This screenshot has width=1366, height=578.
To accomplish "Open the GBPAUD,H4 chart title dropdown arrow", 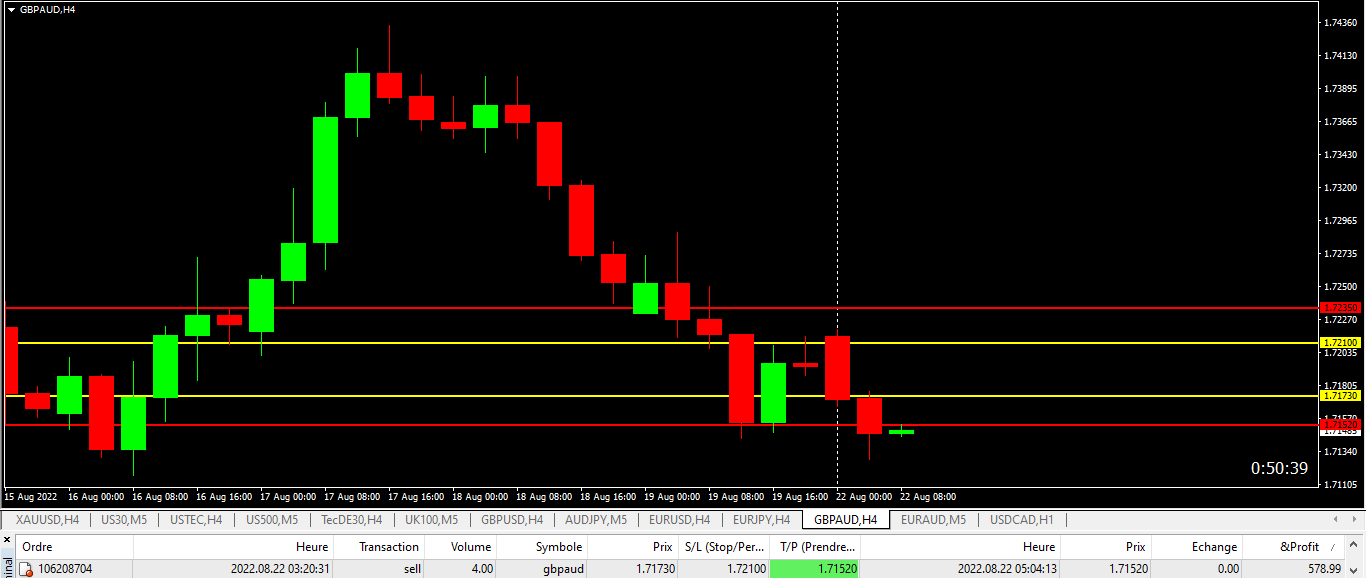I will (11, 9).
